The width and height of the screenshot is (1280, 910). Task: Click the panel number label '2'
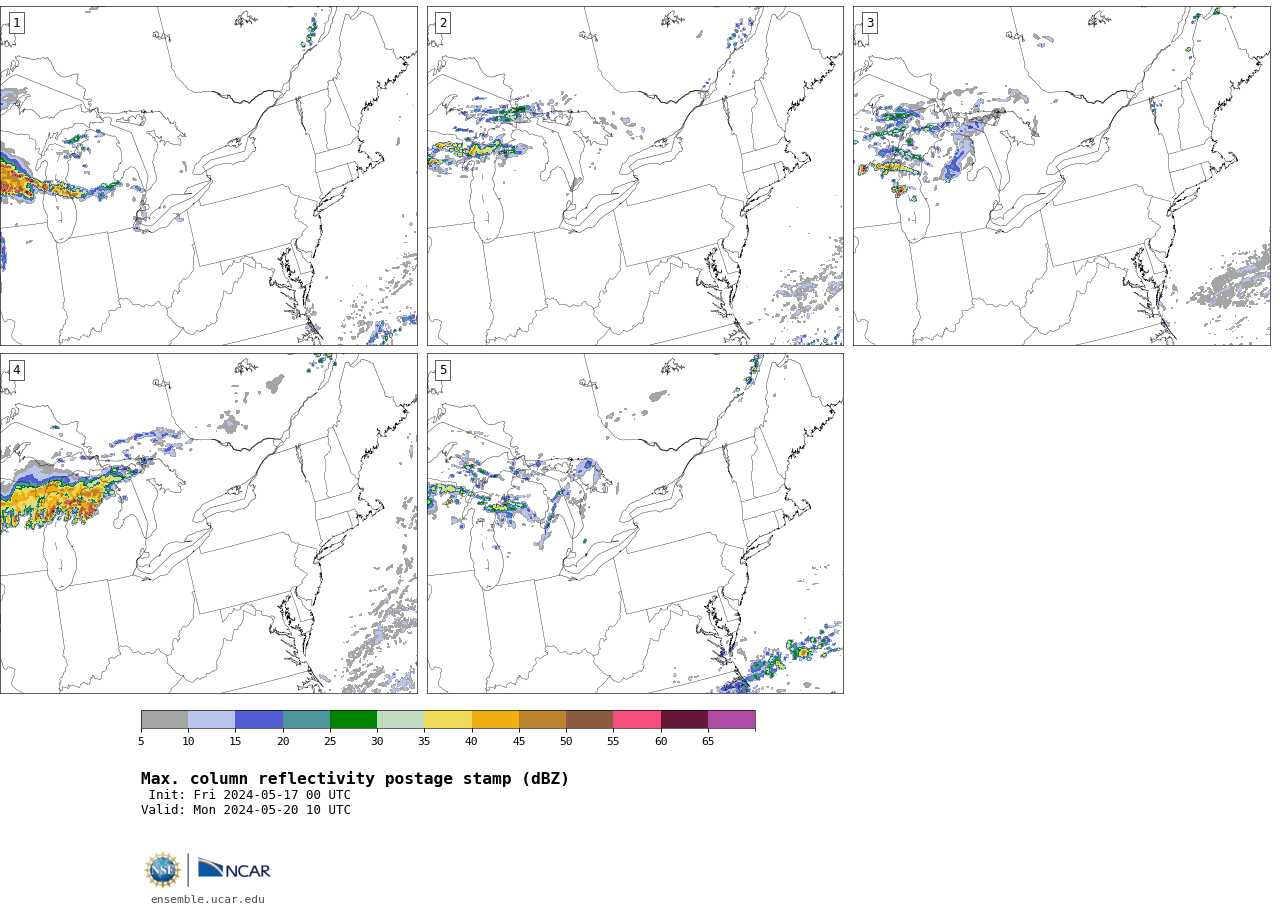click(443, 23)
